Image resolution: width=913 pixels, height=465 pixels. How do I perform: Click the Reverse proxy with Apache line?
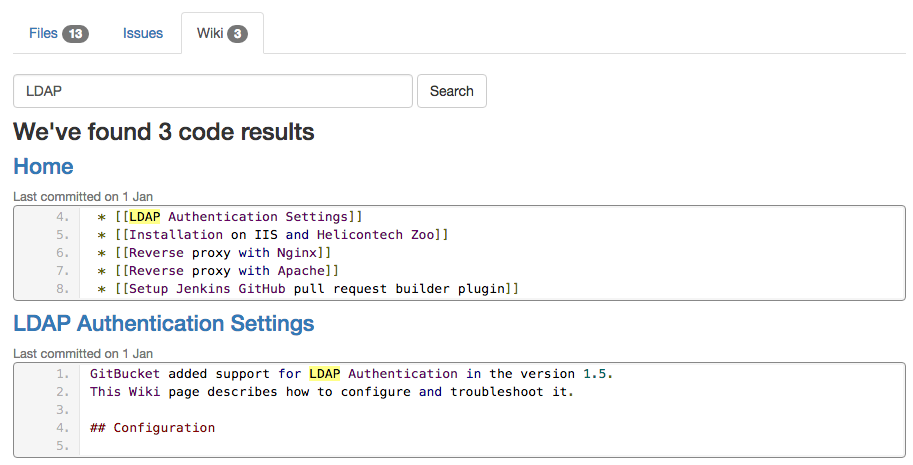(x=218, y=271)
